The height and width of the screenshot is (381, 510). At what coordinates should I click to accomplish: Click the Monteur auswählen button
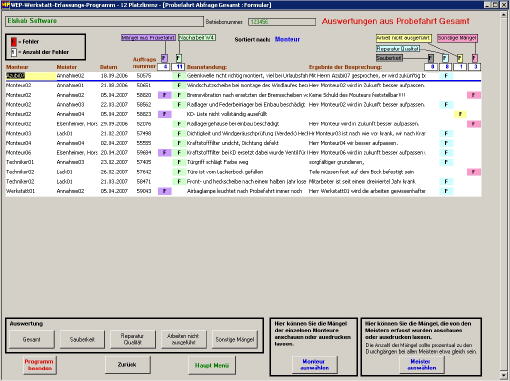314,365
